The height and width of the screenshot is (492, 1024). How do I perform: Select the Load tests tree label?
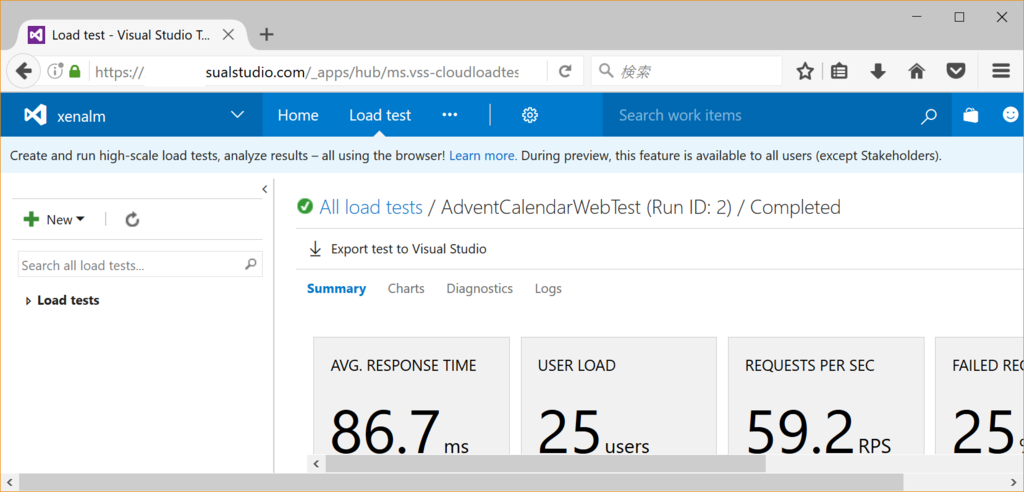pyautogui.click(x=69, y=301)
